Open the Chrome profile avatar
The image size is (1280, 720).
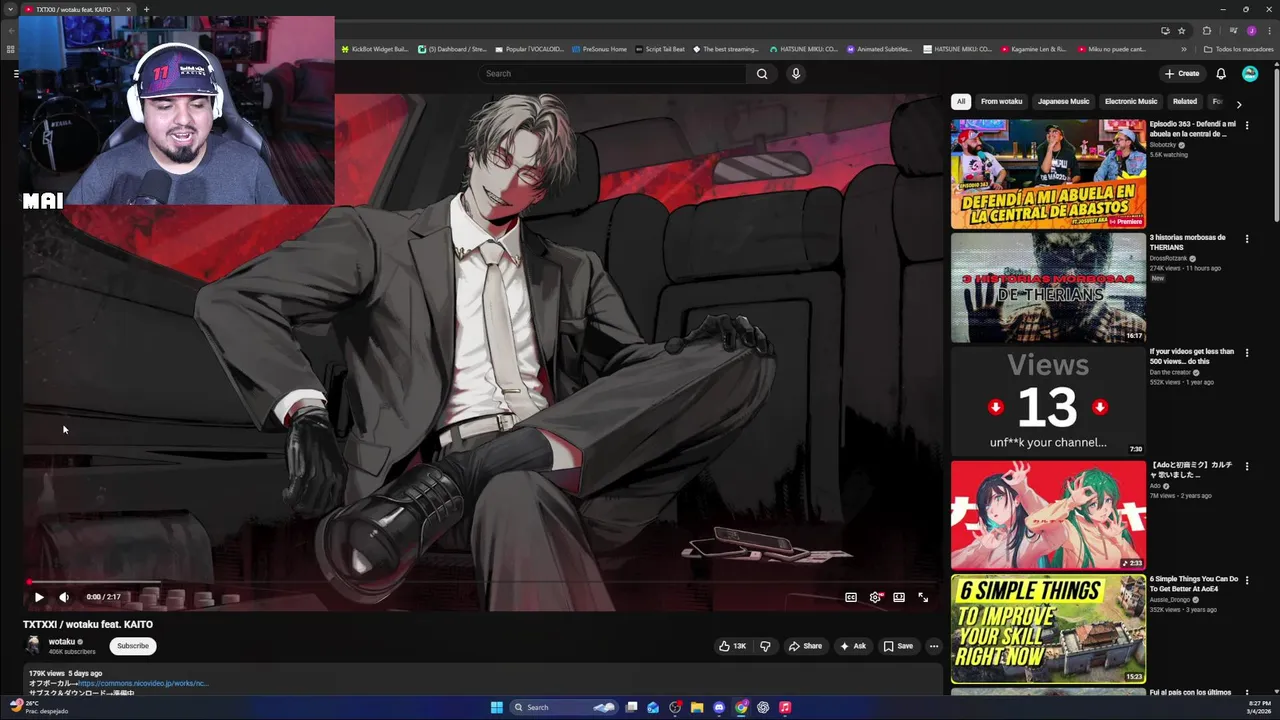(1251, 30)
